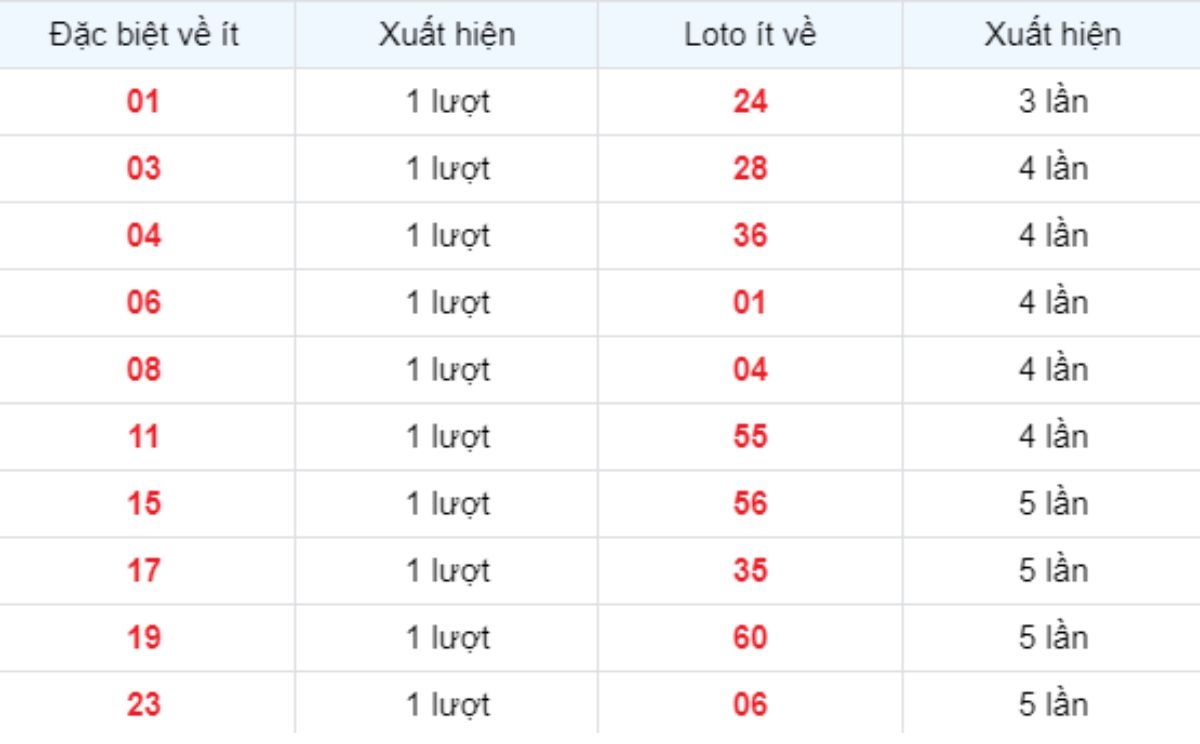Click the red number 15
Screen dimensions: 1200x744
coord(144,503)
